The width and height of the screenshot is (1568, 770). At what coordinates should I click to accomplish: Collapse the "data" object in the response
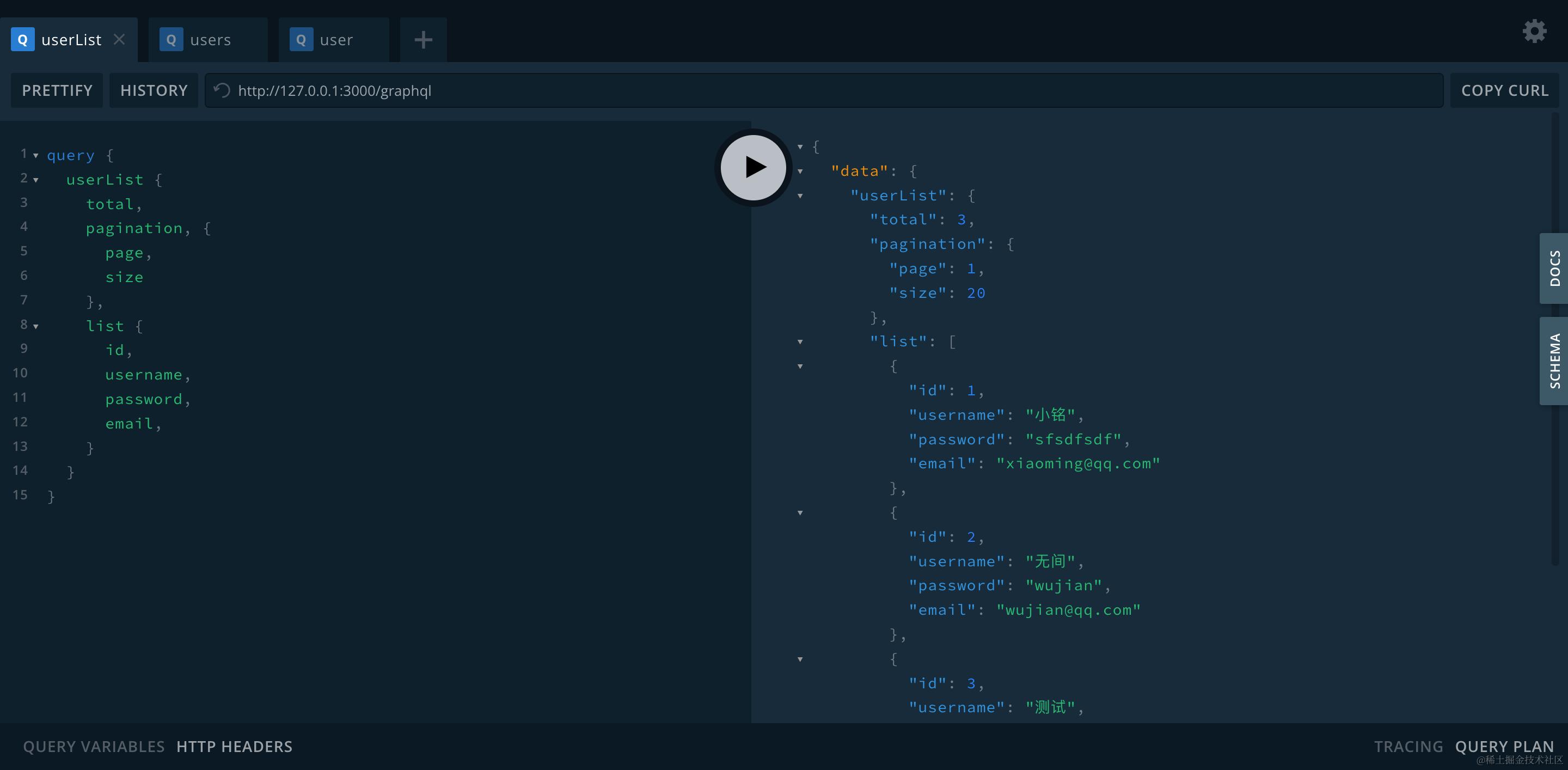[800, 172]
